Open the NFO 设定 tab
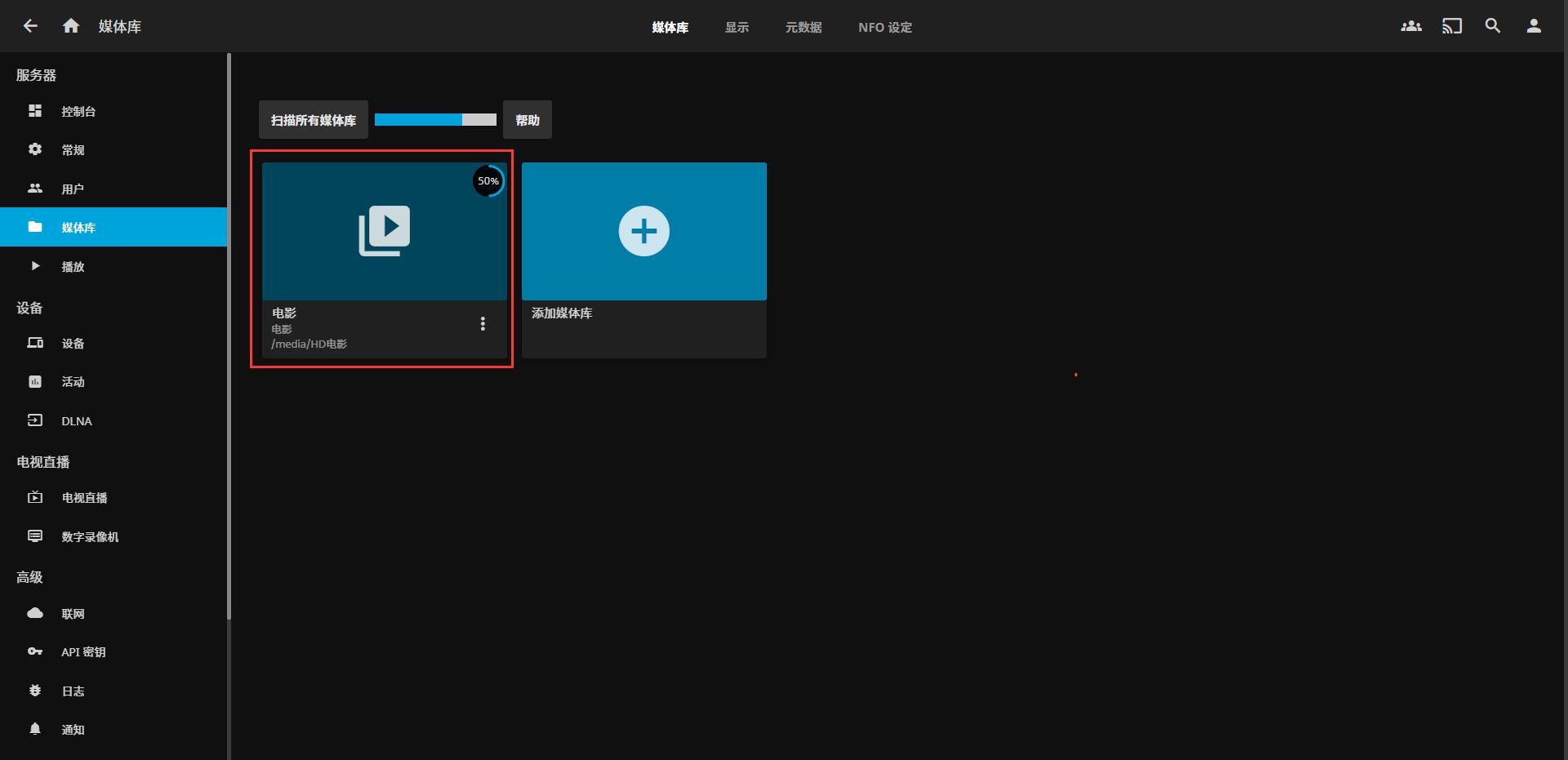Screen dimensions: 1568x760 (884, 27)
